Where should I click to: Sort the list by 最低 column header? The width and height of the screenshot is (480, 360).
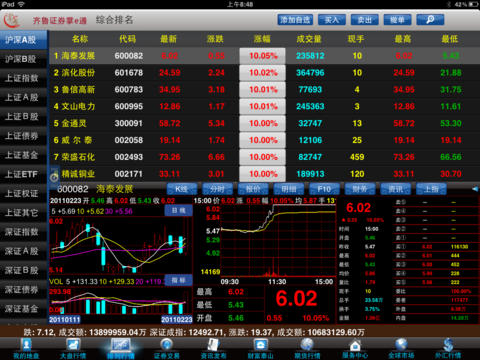(450, 39)
